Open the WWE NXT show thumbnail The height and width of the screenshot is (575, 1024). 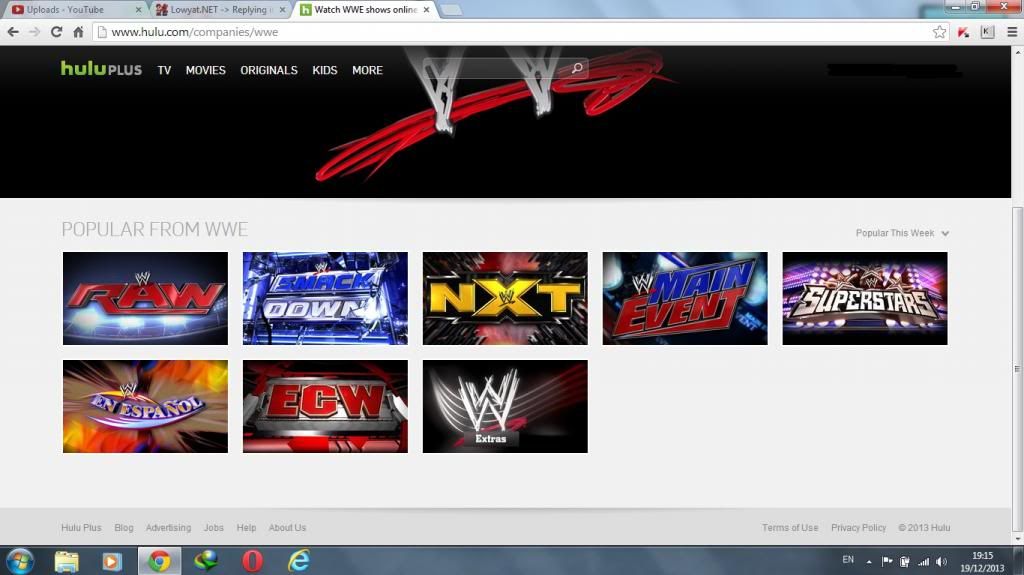click(505, 298)
